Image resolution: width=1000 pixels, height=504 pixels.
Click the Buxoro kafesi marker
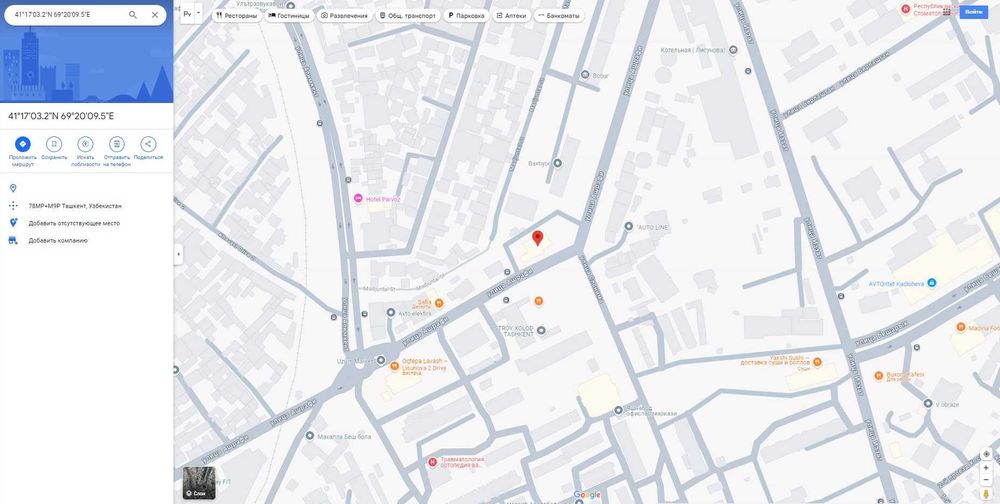click(878, 376)
